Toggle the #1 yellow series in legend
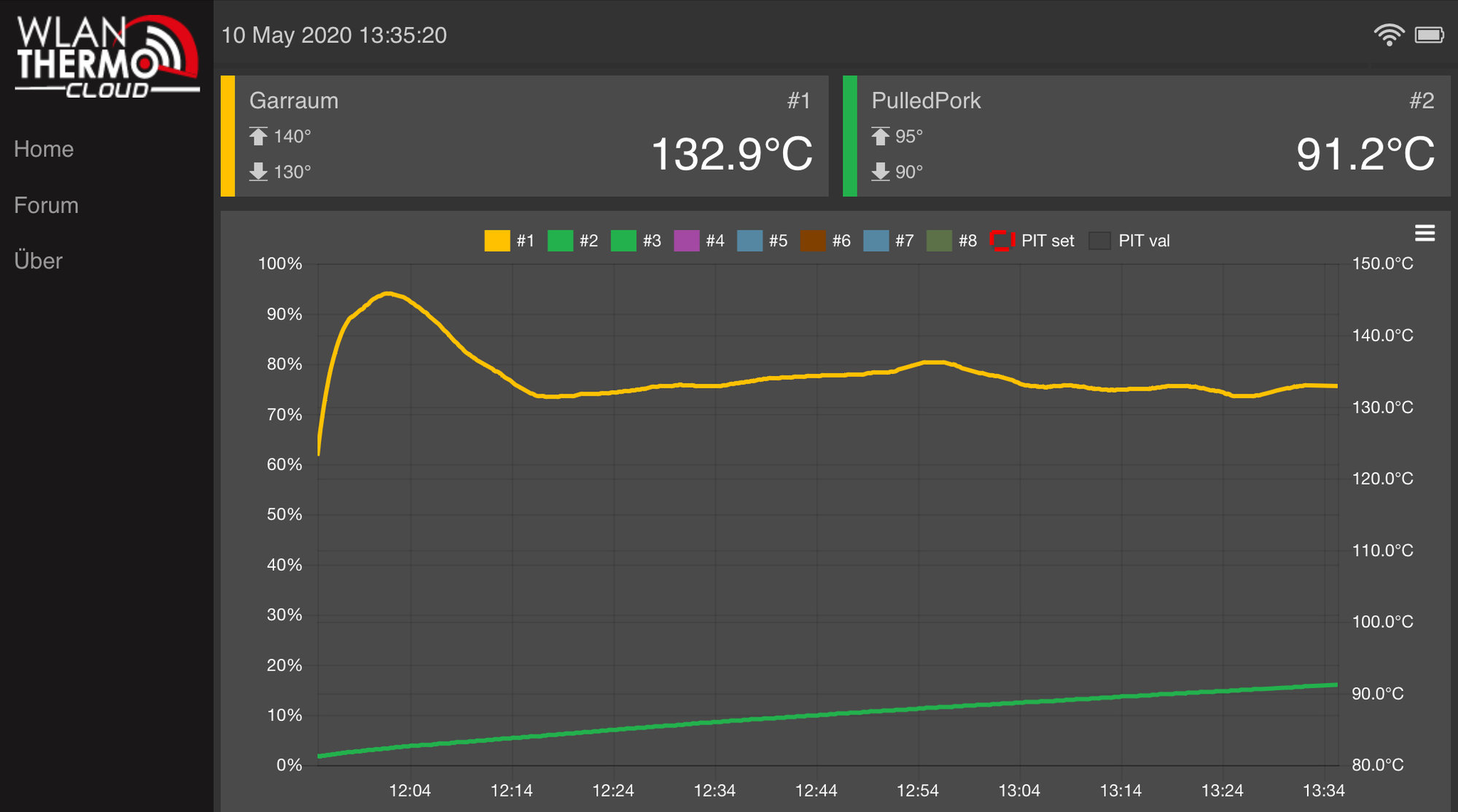The image size is (1458, 812). [x=510, y=241]
